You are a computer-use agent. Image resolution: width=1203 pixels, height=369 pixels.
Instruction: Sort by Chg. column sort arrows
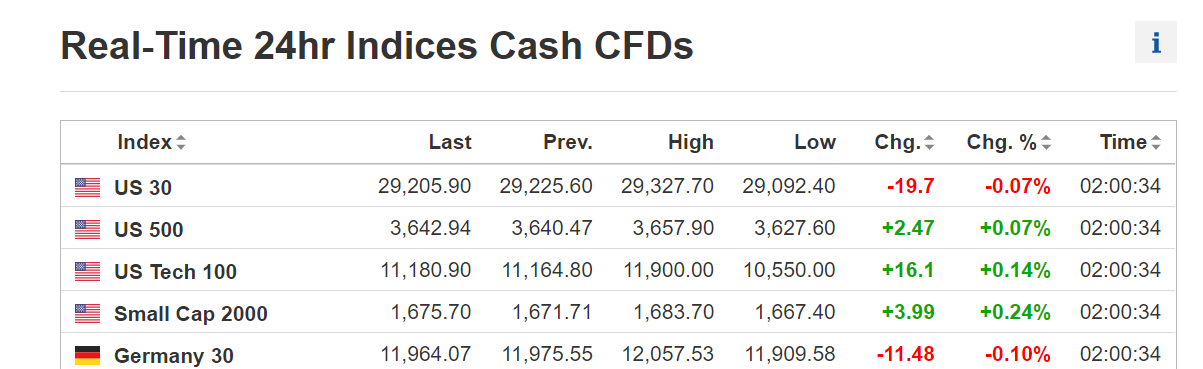pyautogui.click(x=929, y=143)
